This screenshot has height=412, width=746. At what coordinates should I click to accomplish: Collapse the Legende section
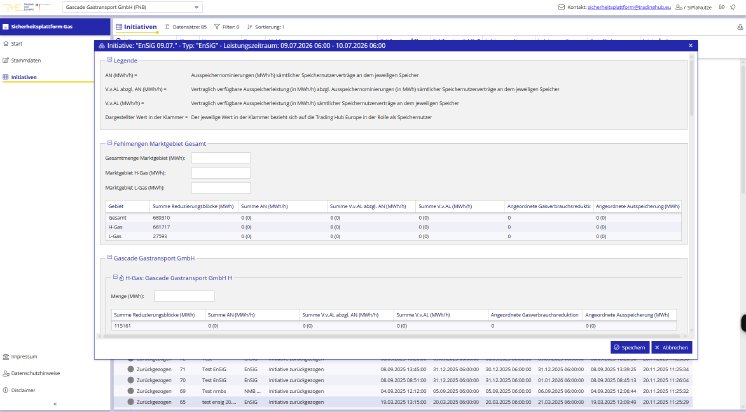[x=109, y=60]
